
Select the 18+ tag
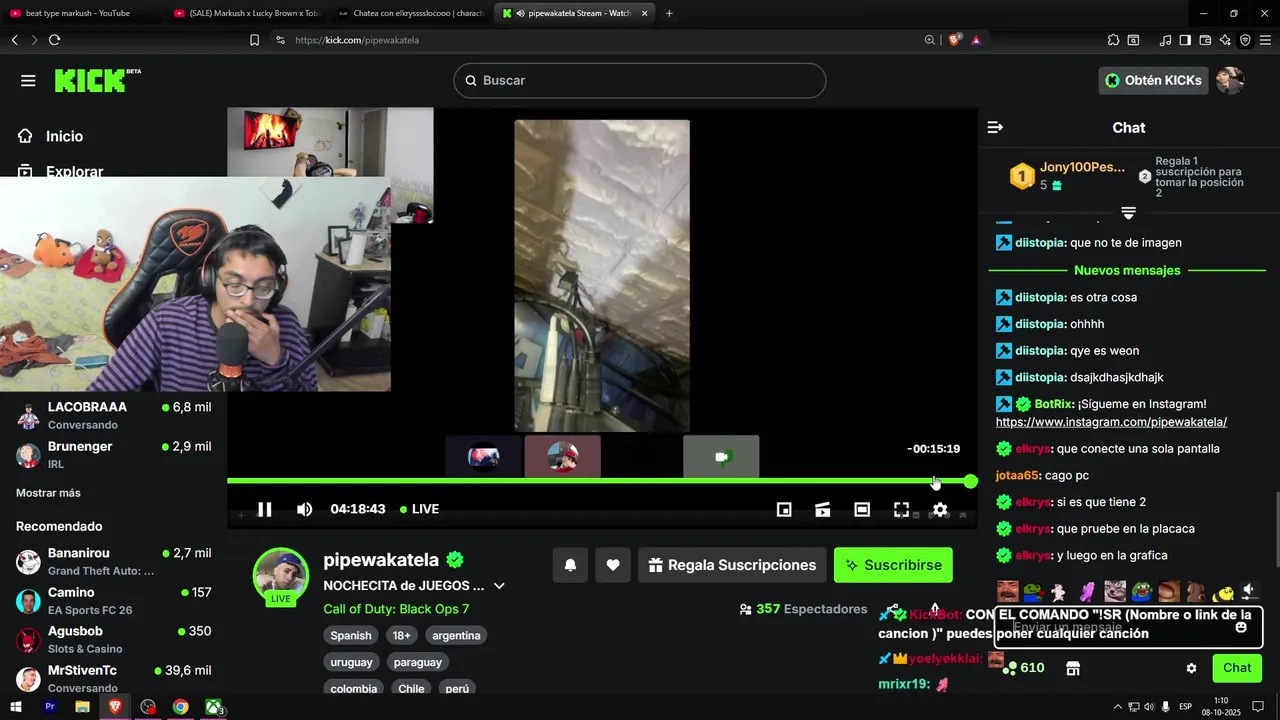pos(401,636)
